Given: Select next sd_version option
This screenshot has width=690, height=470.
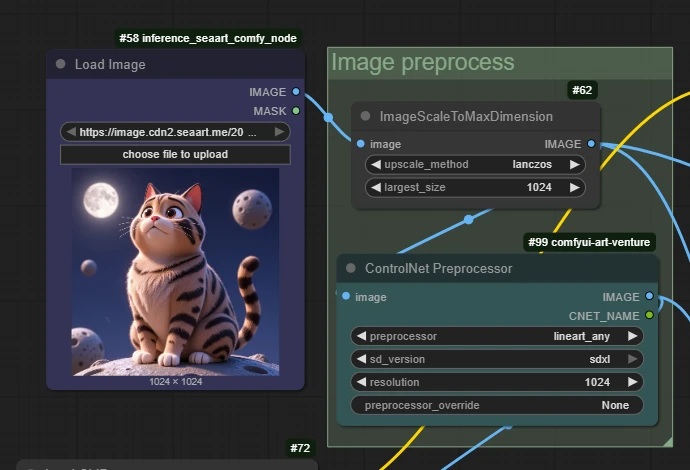Looking at the screenshot, I should [x=633, y=359].
